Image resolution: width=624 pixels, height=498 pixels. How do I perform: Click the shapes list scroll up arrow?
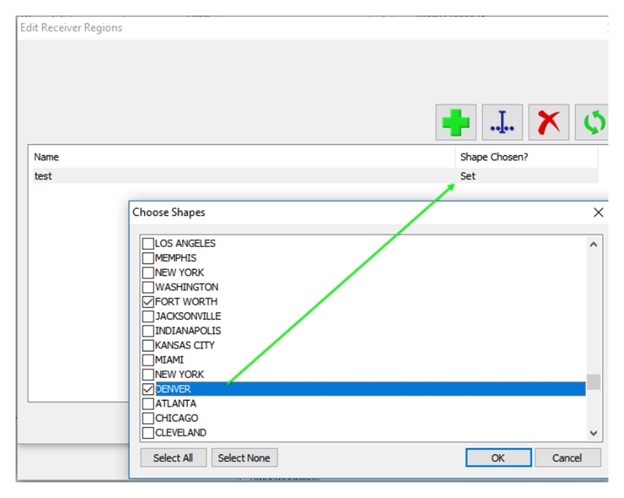tap(593, 244)
